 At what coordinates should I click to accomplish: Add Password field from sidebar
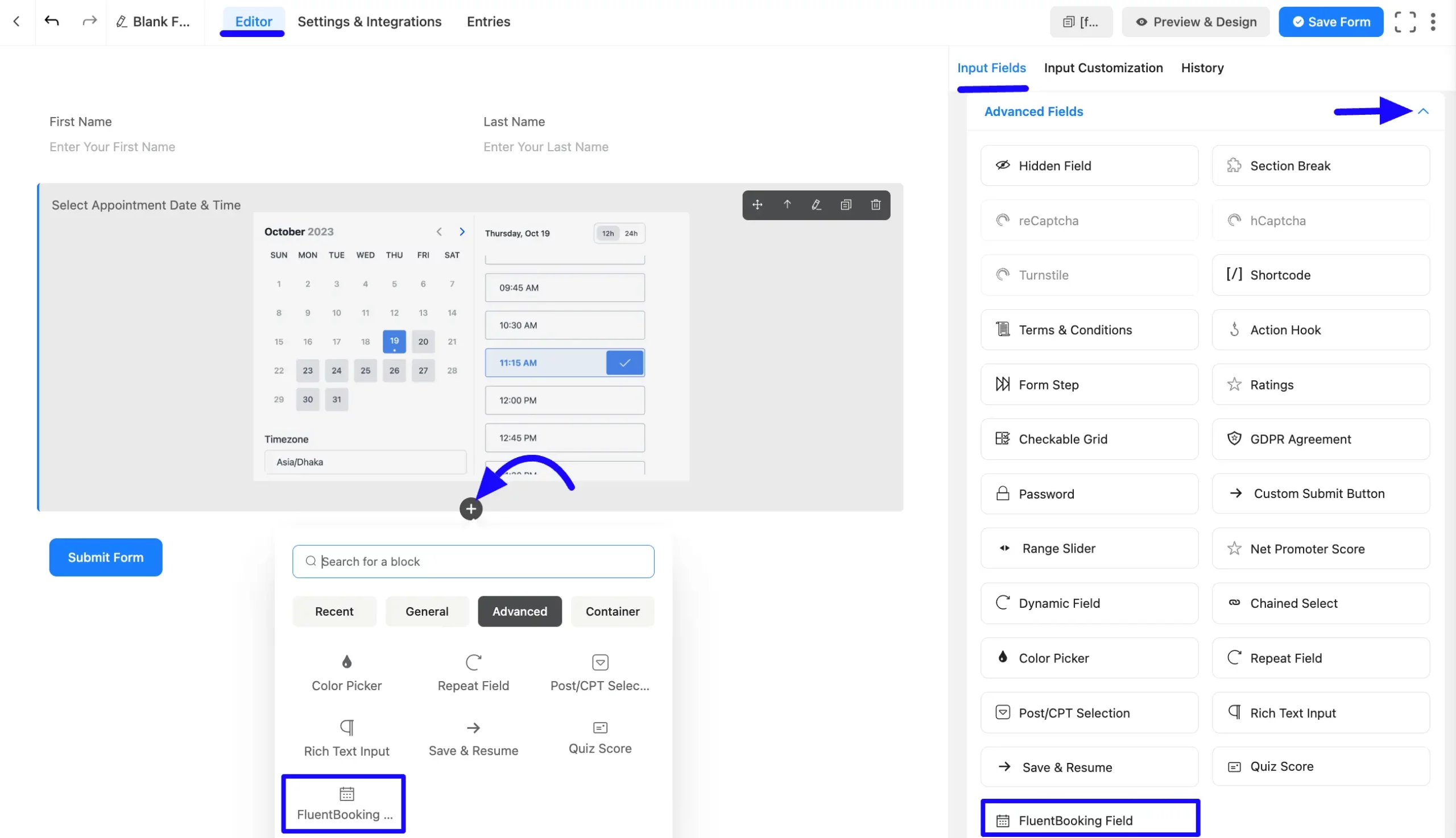[1089, 494]
